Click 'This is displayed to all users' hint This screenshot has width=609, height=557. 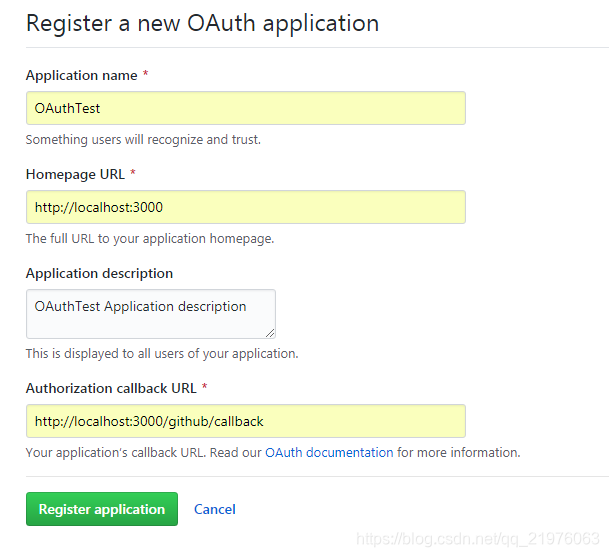(161, 353)
